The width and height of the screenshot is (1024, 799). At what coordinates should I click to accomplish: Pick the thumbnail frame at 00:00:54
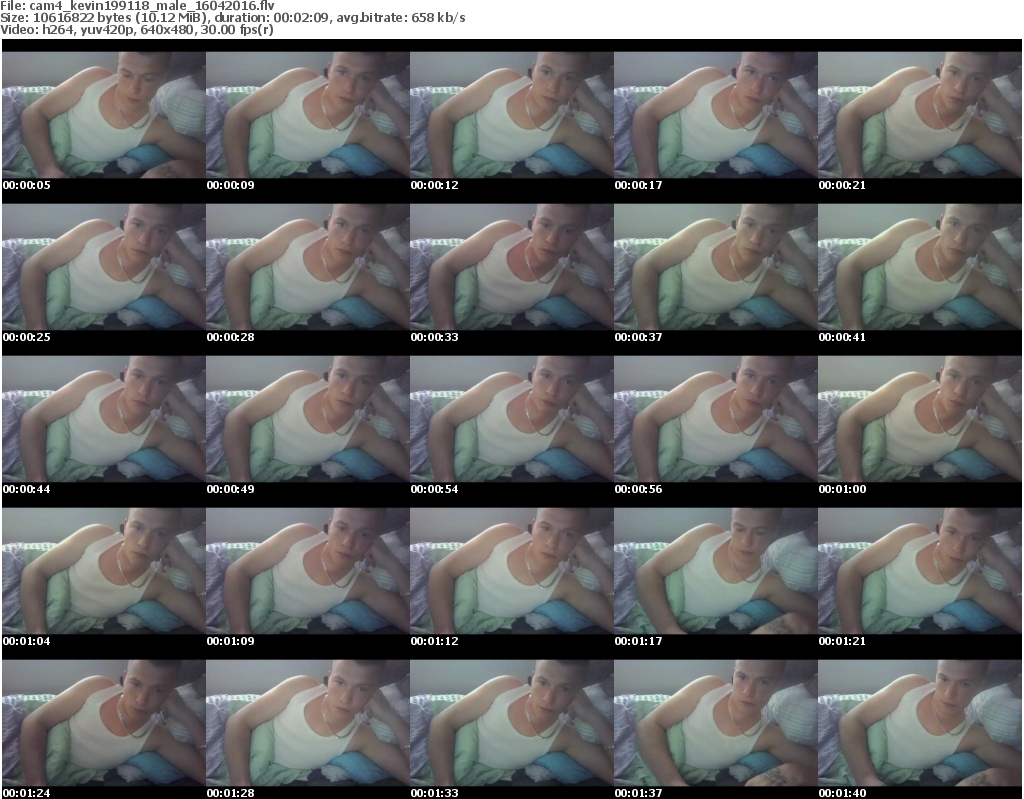click(x=511, y=419)
